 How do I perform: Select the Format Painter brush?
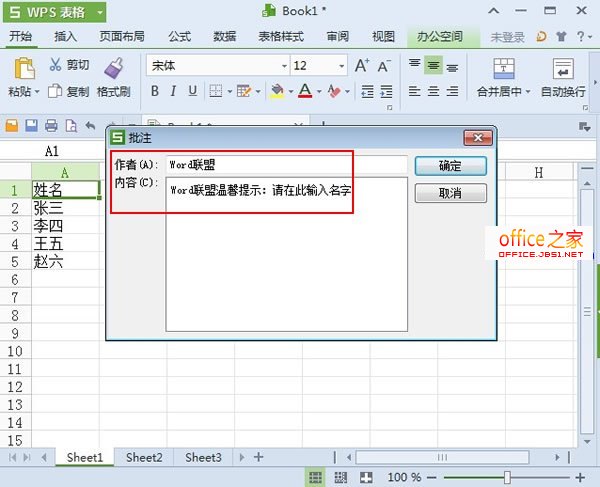(x=113, y=68)
